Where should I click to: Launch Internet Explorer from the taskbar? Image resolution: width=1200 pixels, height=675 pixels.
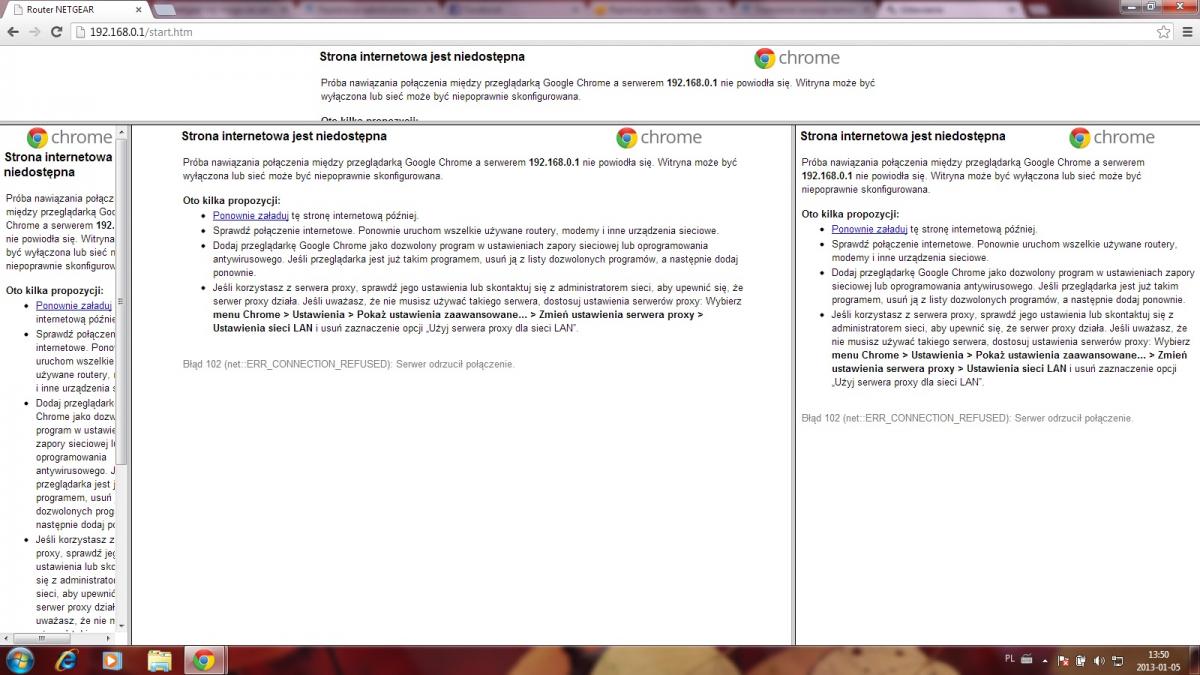[x=67, y=660]
